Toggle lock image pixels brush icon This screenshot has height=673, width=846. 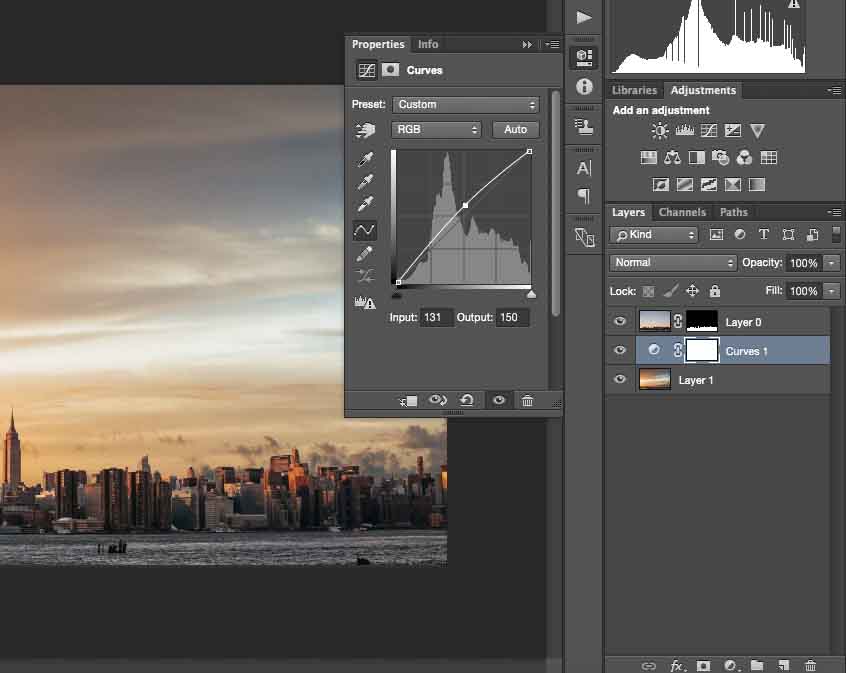tap(671, 291)
